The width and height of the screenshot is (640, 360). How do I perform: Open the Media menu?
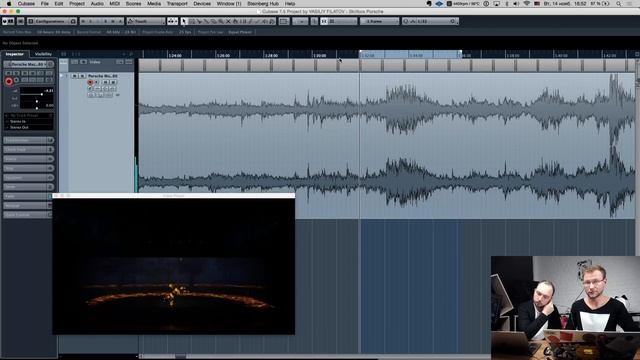[x=154, y=4]
